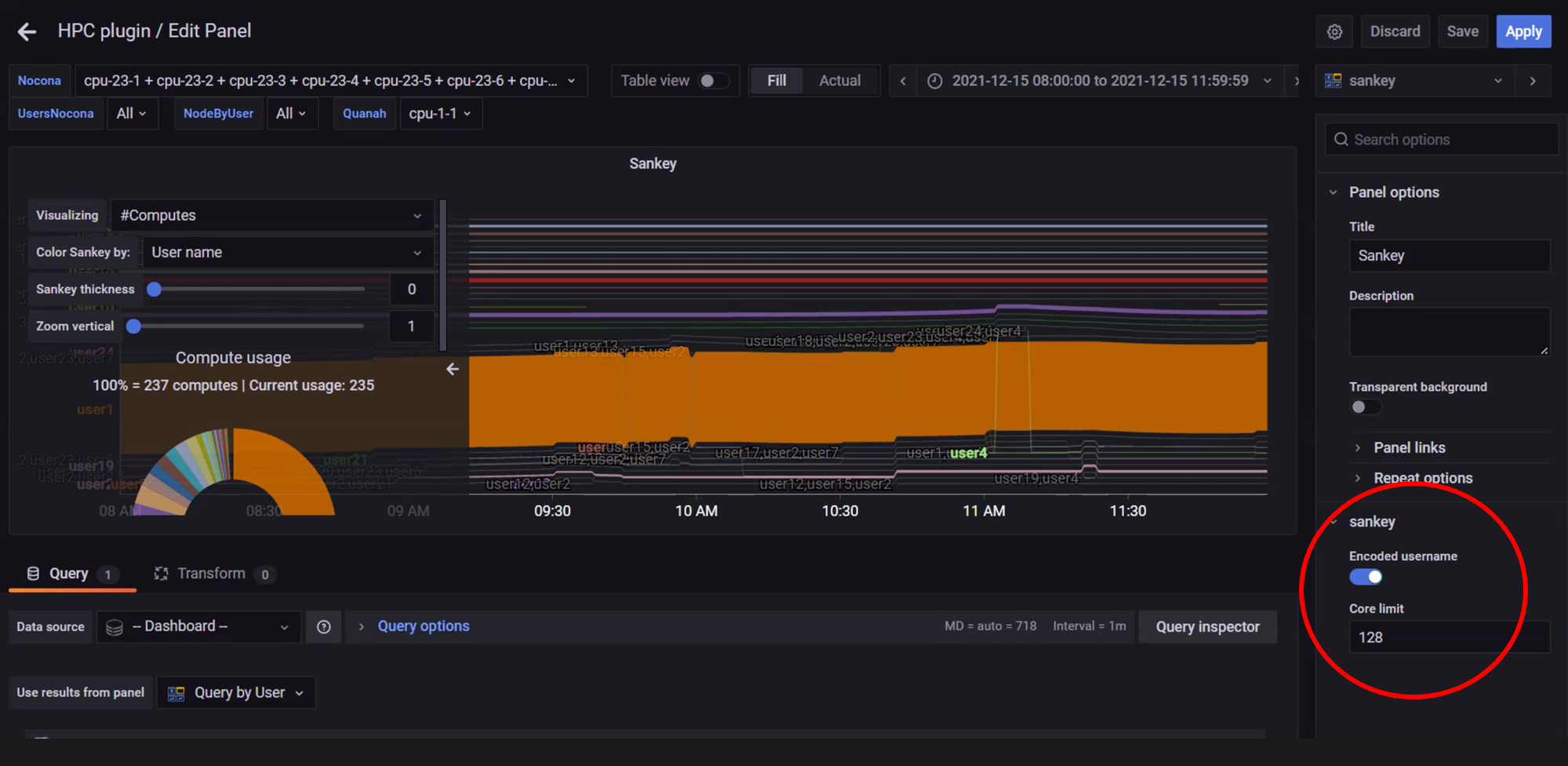Turn off the Encoded username switch
The image size is (1568, 766).
click(1366, 577)
